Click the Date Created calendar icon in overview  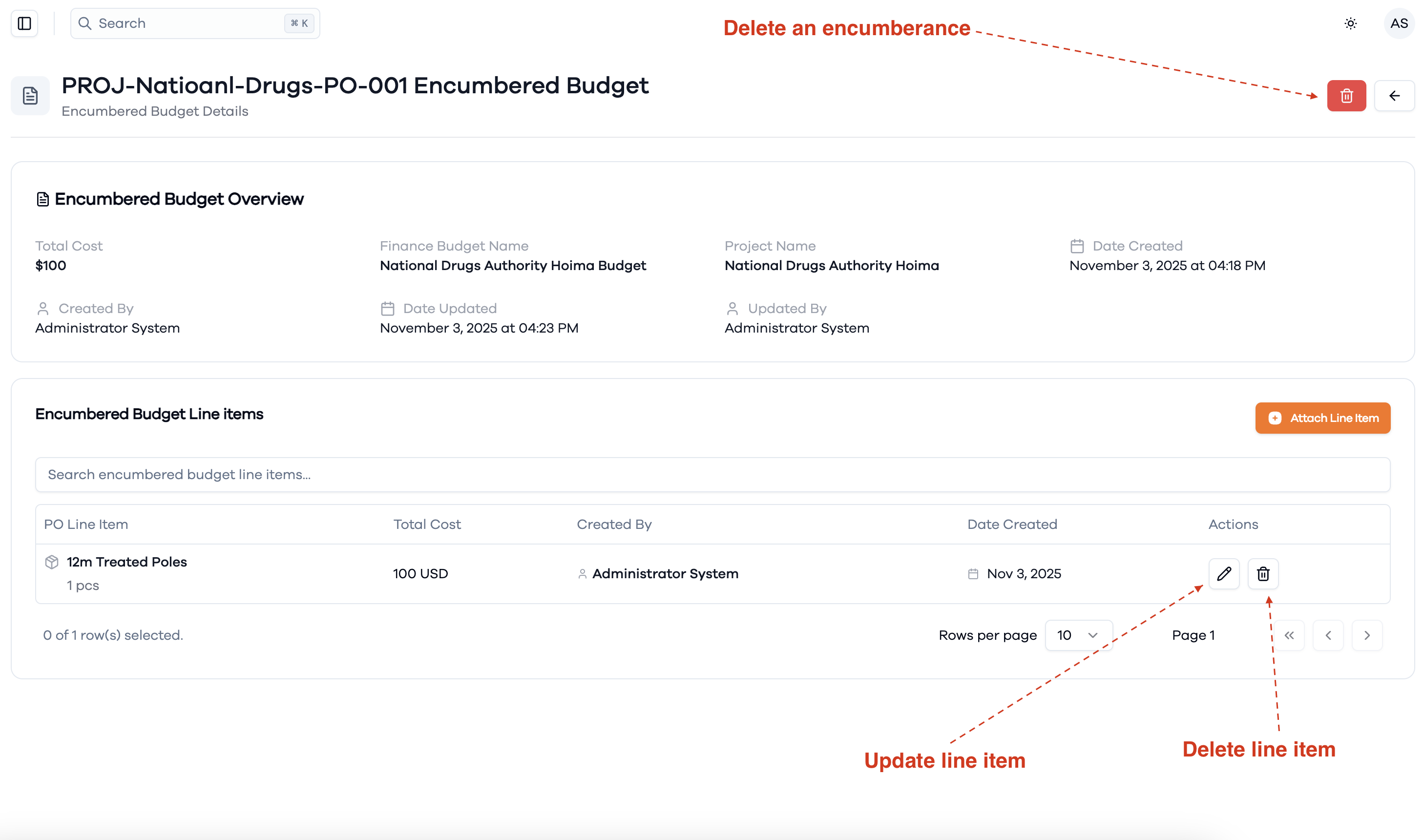[1076, 246]
